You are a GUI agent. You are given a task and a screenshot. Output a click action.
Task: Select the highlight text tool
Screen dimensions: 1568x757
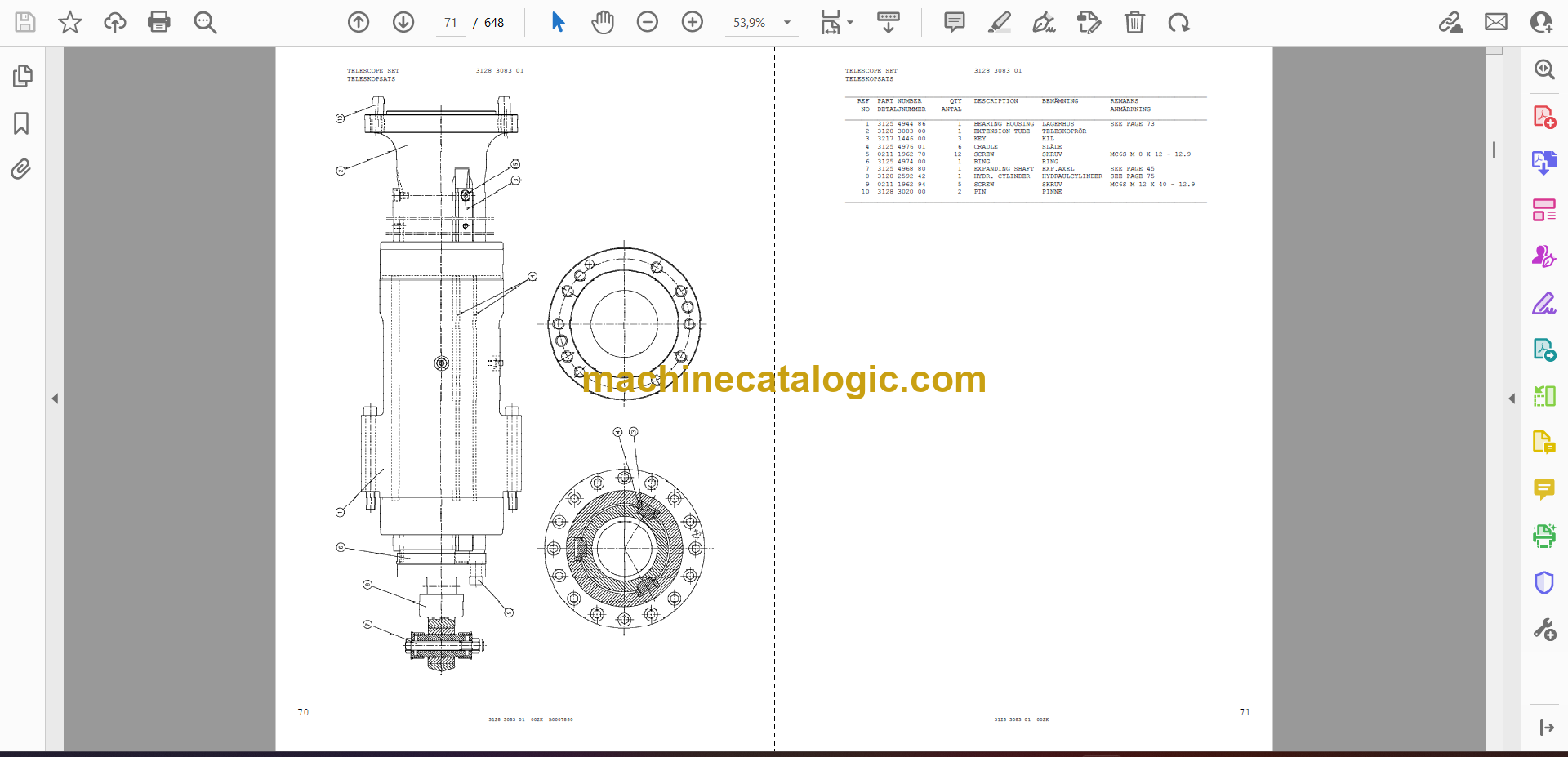coord(1000,22)
